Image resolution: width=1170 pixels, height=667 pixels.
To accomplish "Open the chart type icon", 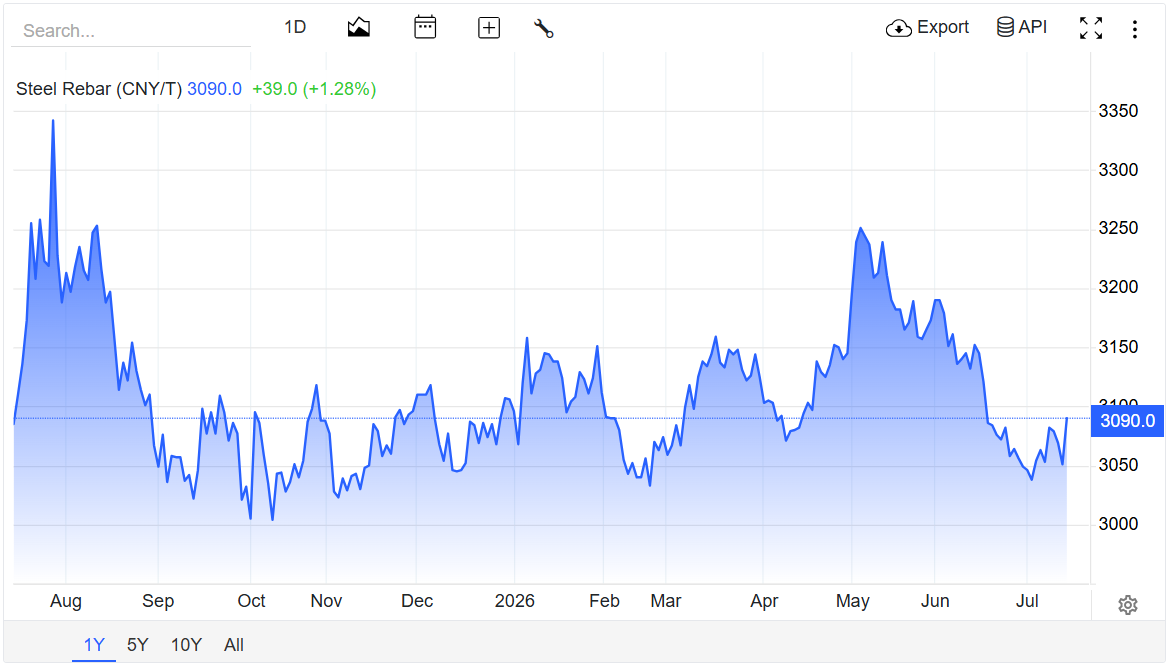I will pos(358,28).
